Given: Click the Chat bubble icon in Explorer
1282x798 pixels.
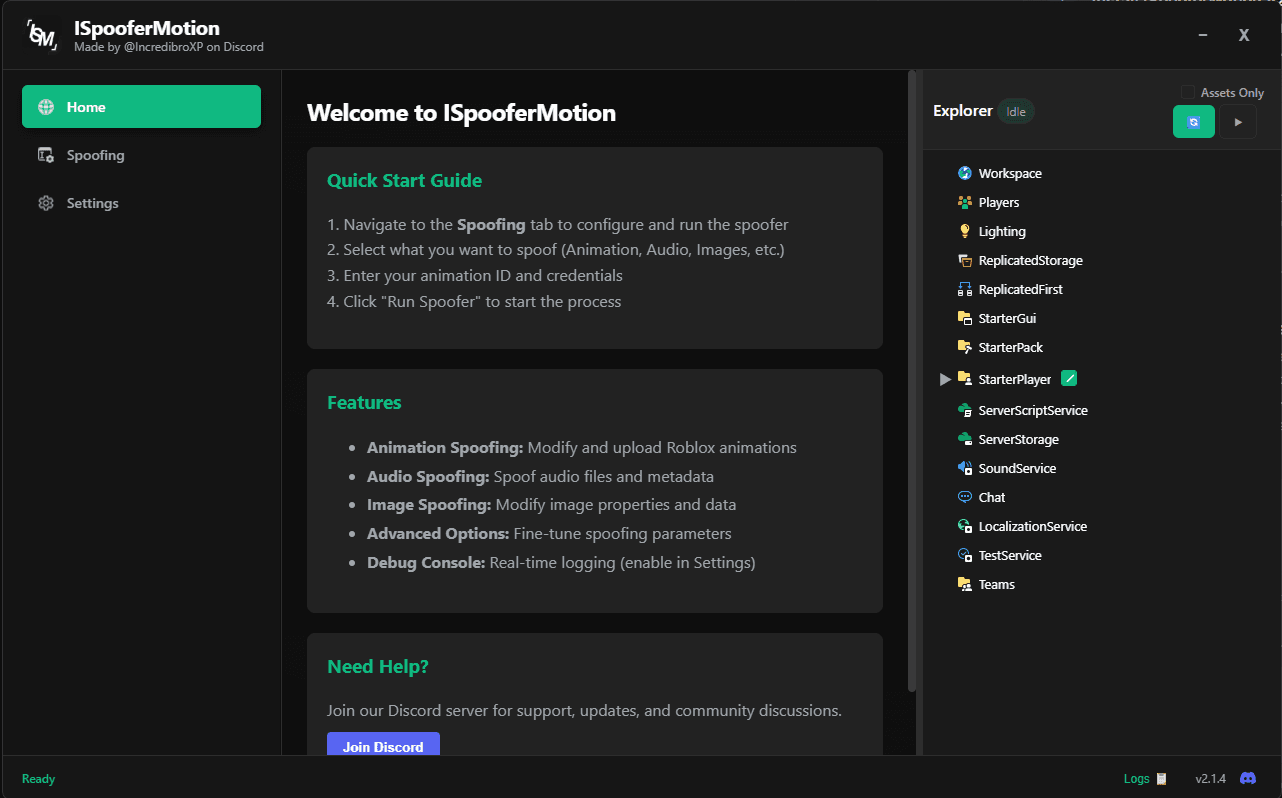Looking at the screenshot, I should tap(964, 496).
